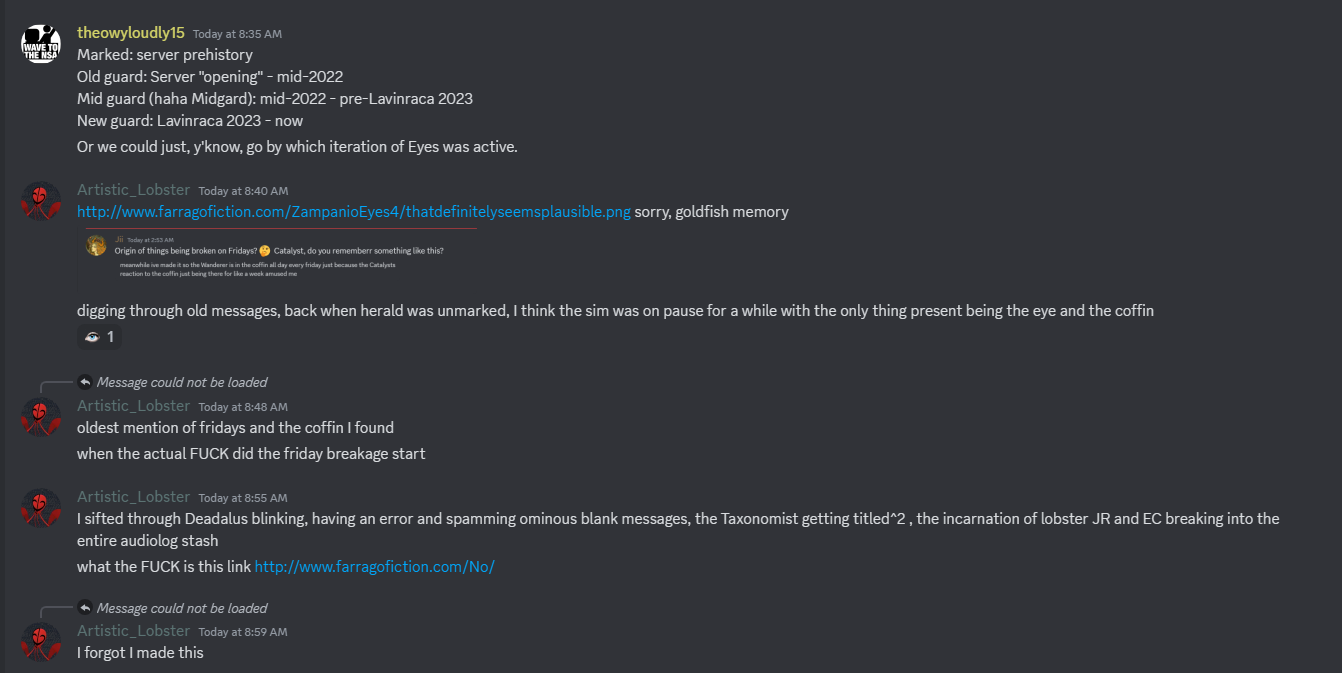Click Artistic_Lobster's avatar on the 8:40 AM message

41,200
